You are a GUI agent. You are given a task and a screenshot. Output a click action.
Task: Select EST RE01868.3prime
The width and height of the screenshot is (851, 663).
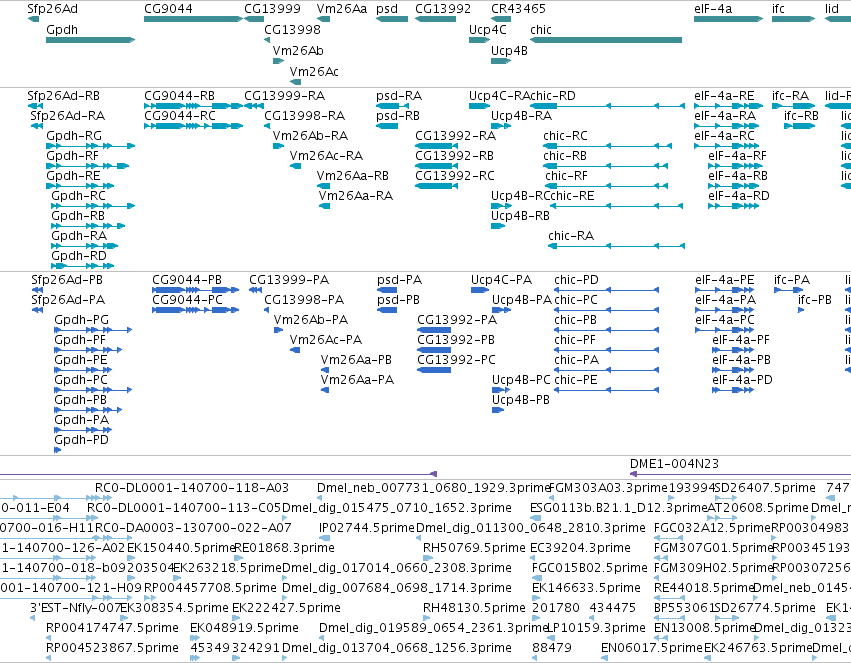238,558
